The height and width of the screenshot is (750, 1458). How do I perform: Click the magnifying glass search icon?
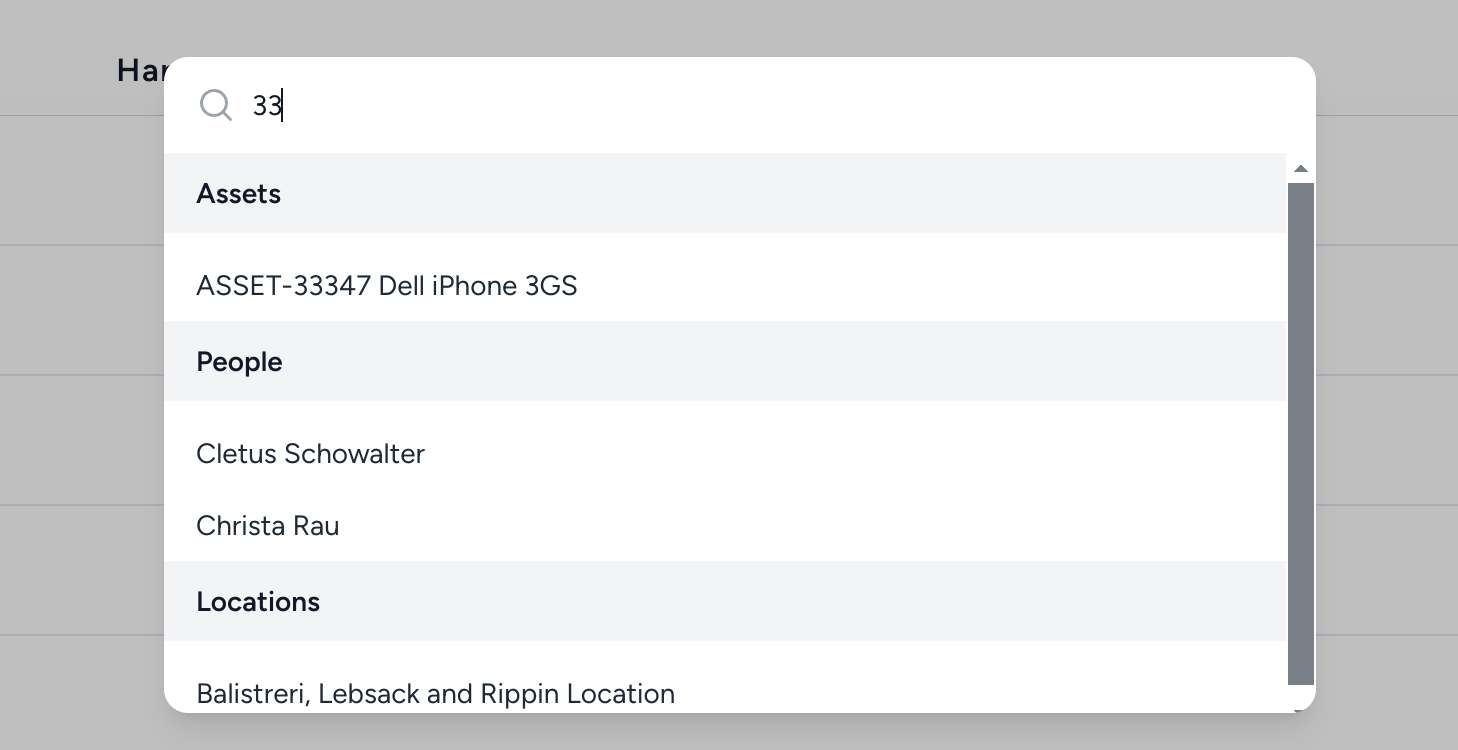point(215,105)
